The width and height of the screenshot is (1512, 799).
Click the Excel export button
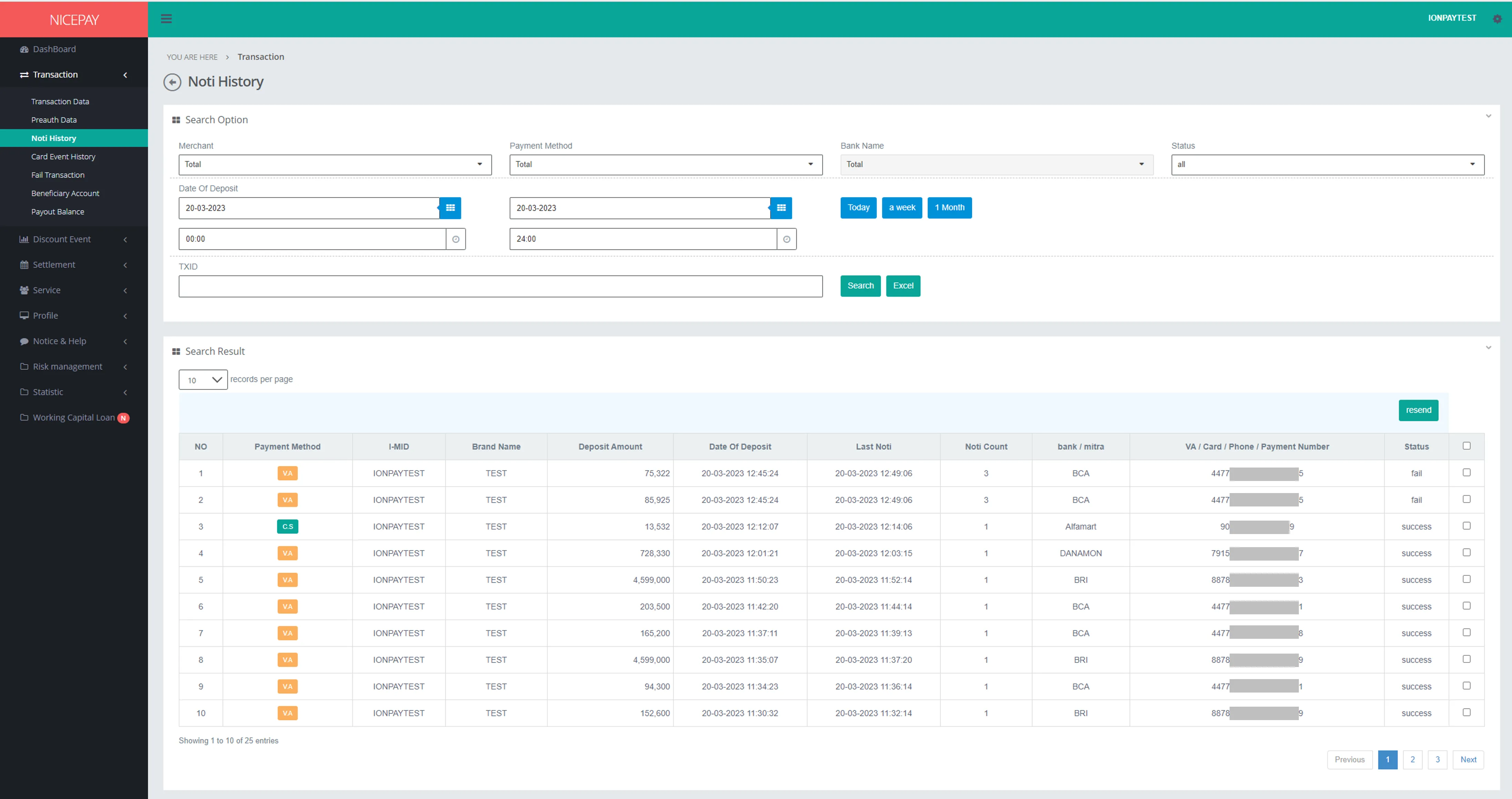pos(903,286)
